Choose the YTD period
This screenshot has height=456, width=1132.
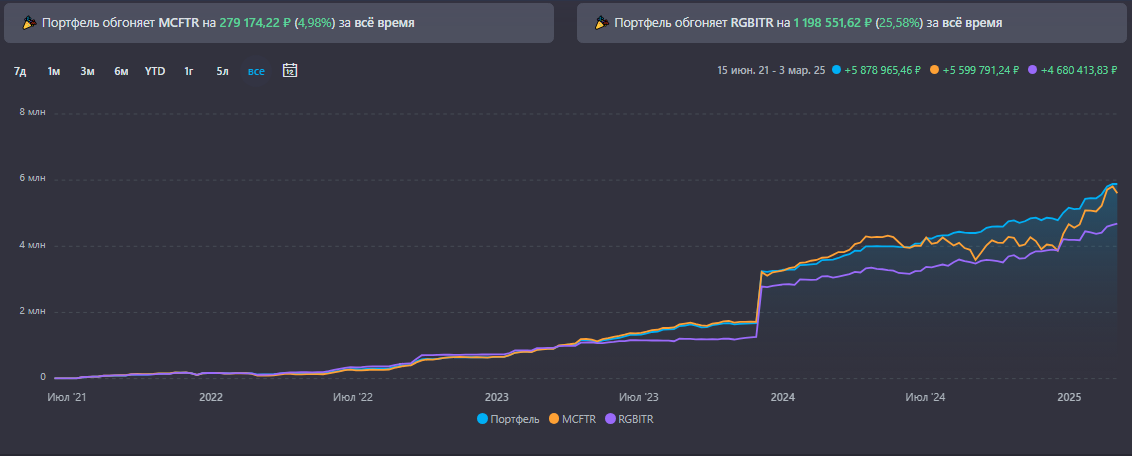[x=154, y=71]
